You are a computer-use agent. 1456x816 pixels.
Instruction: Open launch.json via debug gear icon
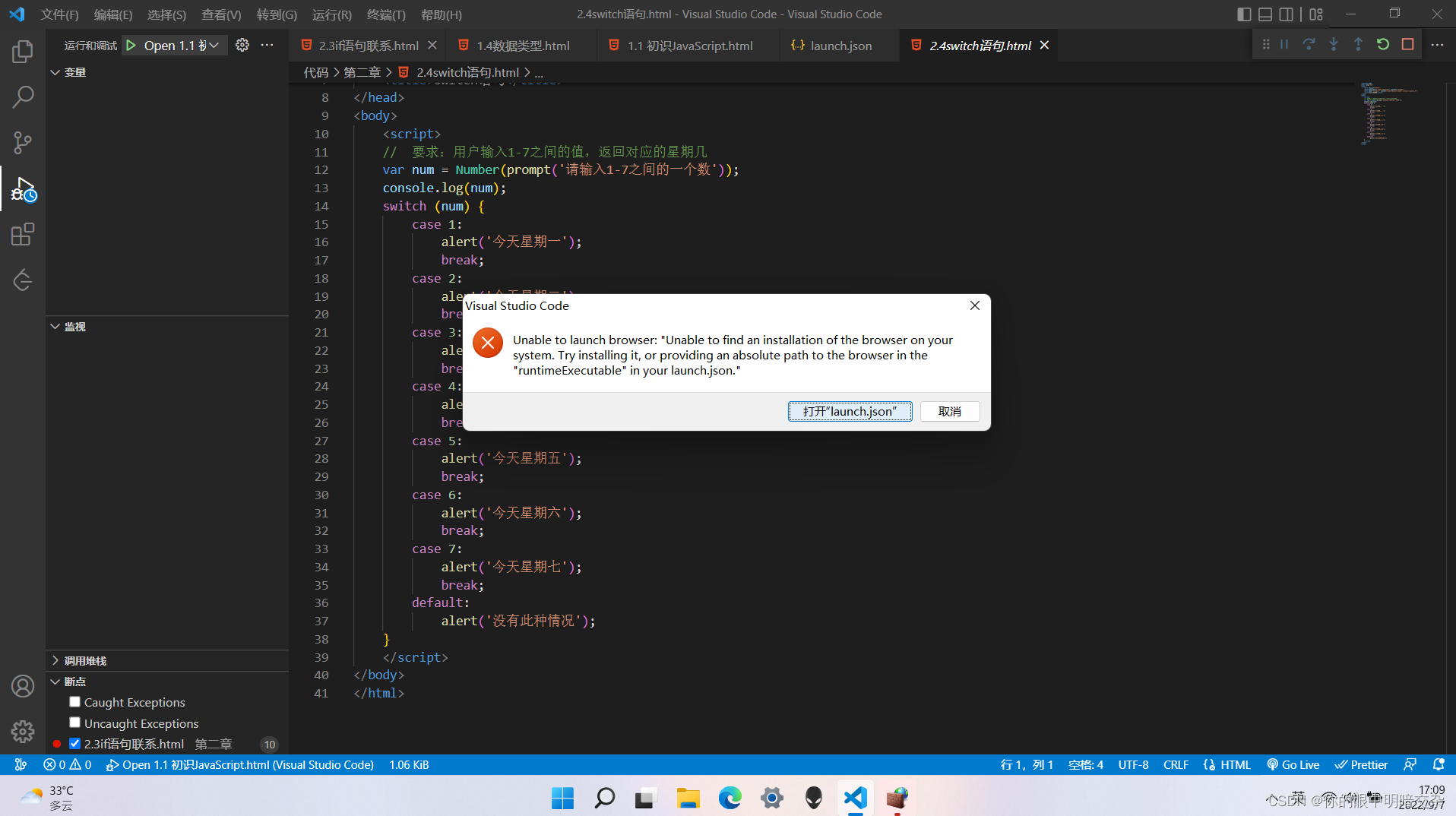[242, 46]
